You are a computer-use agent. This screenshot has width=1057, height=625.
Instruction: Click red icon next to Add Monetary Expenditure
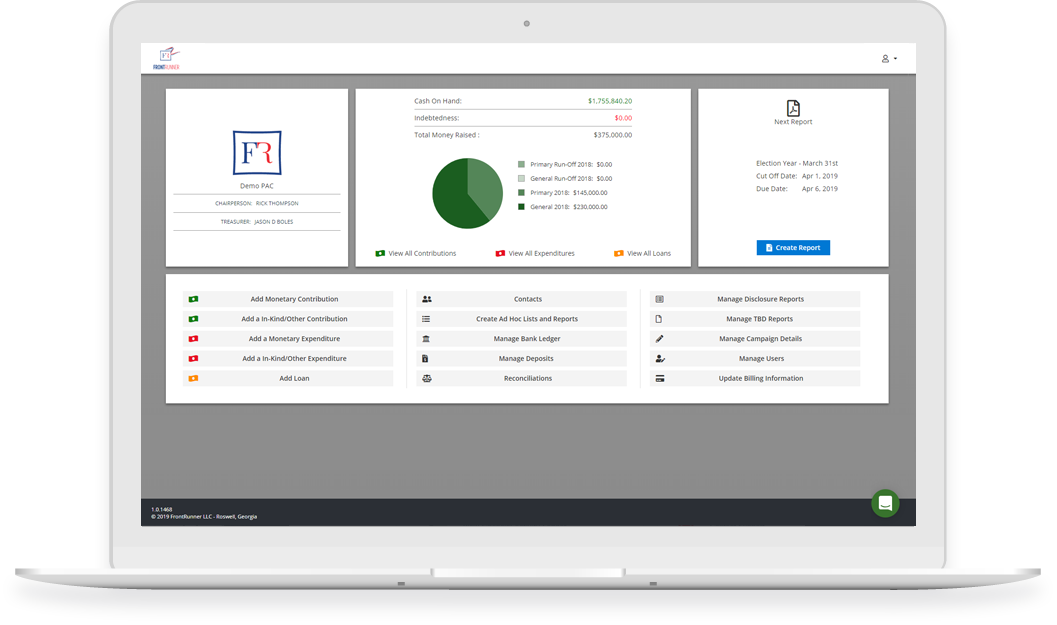tap(193, 338)
